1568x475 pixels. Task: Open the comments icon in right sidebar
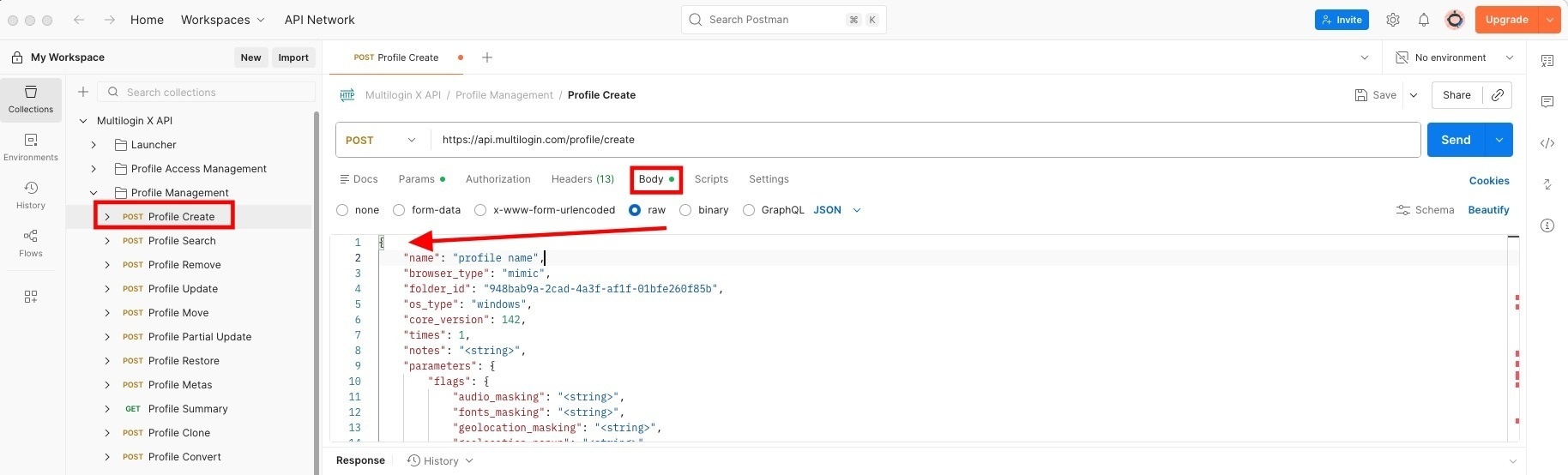point(1547,102)
